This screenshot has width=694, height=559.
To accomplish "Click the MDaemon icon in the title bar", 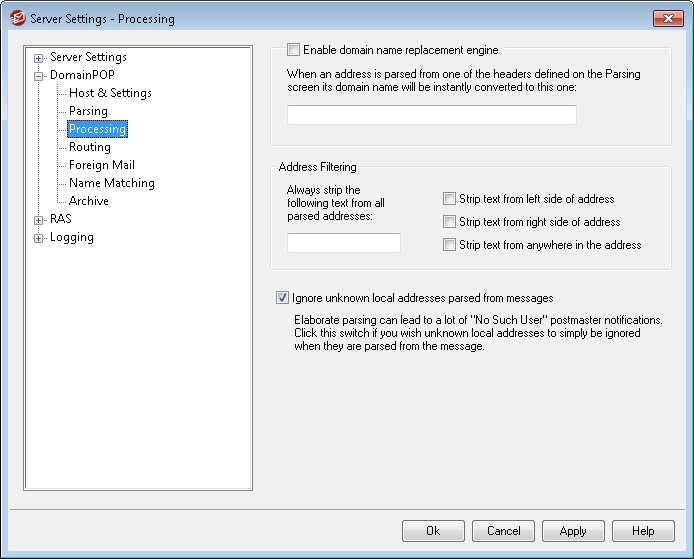I will (x=16, y=18).
